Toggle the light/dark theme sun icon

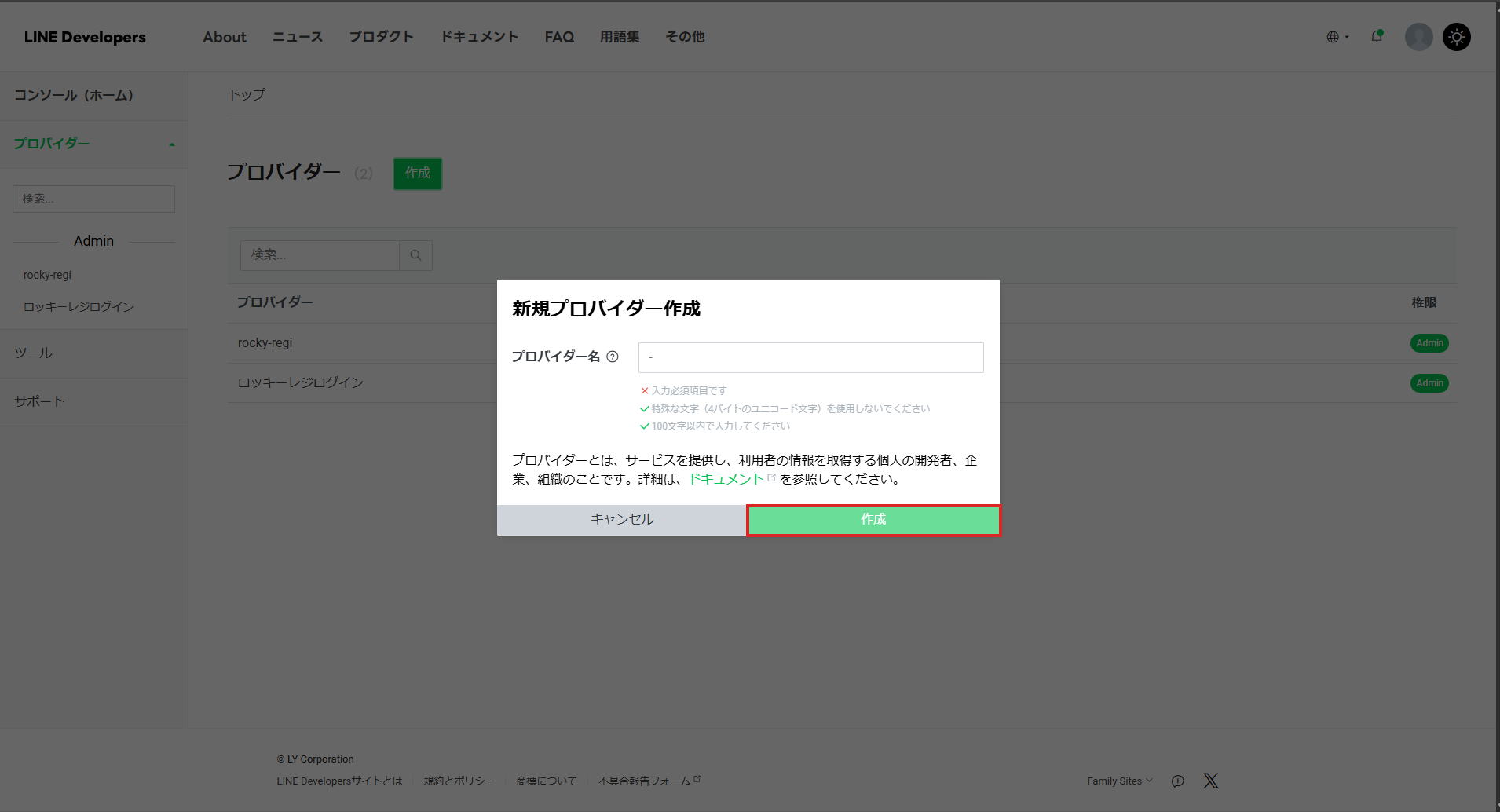point(1457,37)
